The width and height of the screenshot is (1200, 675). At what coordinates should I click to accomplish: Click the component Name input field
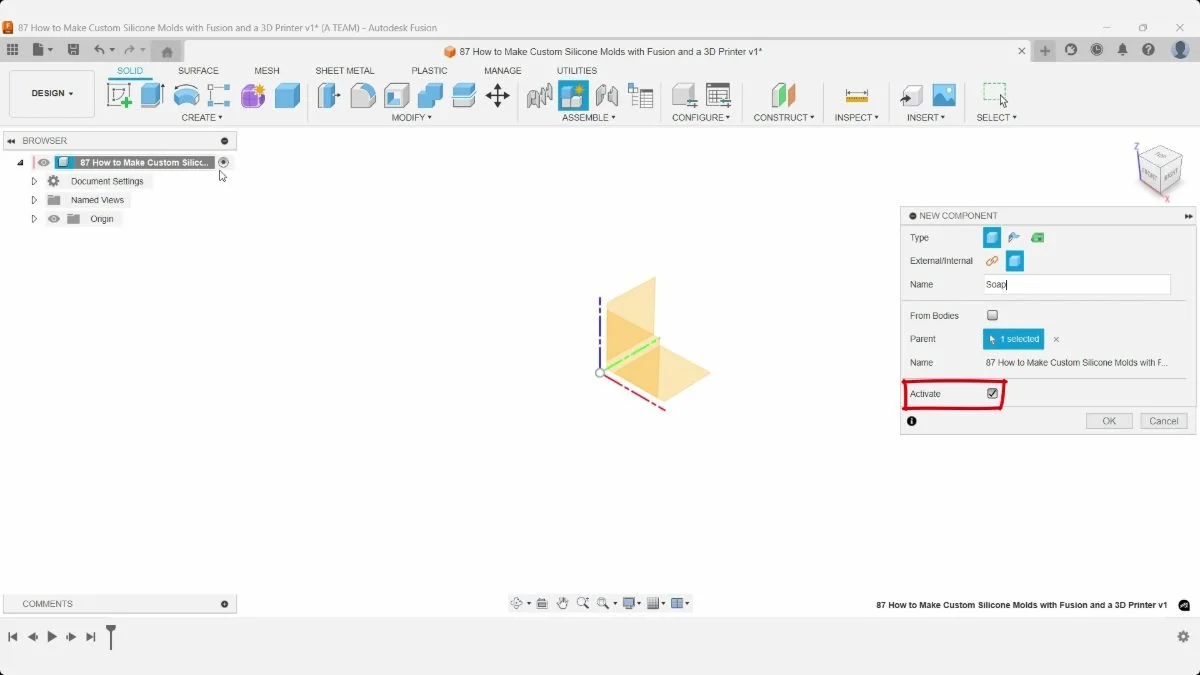click(1076, 284)
